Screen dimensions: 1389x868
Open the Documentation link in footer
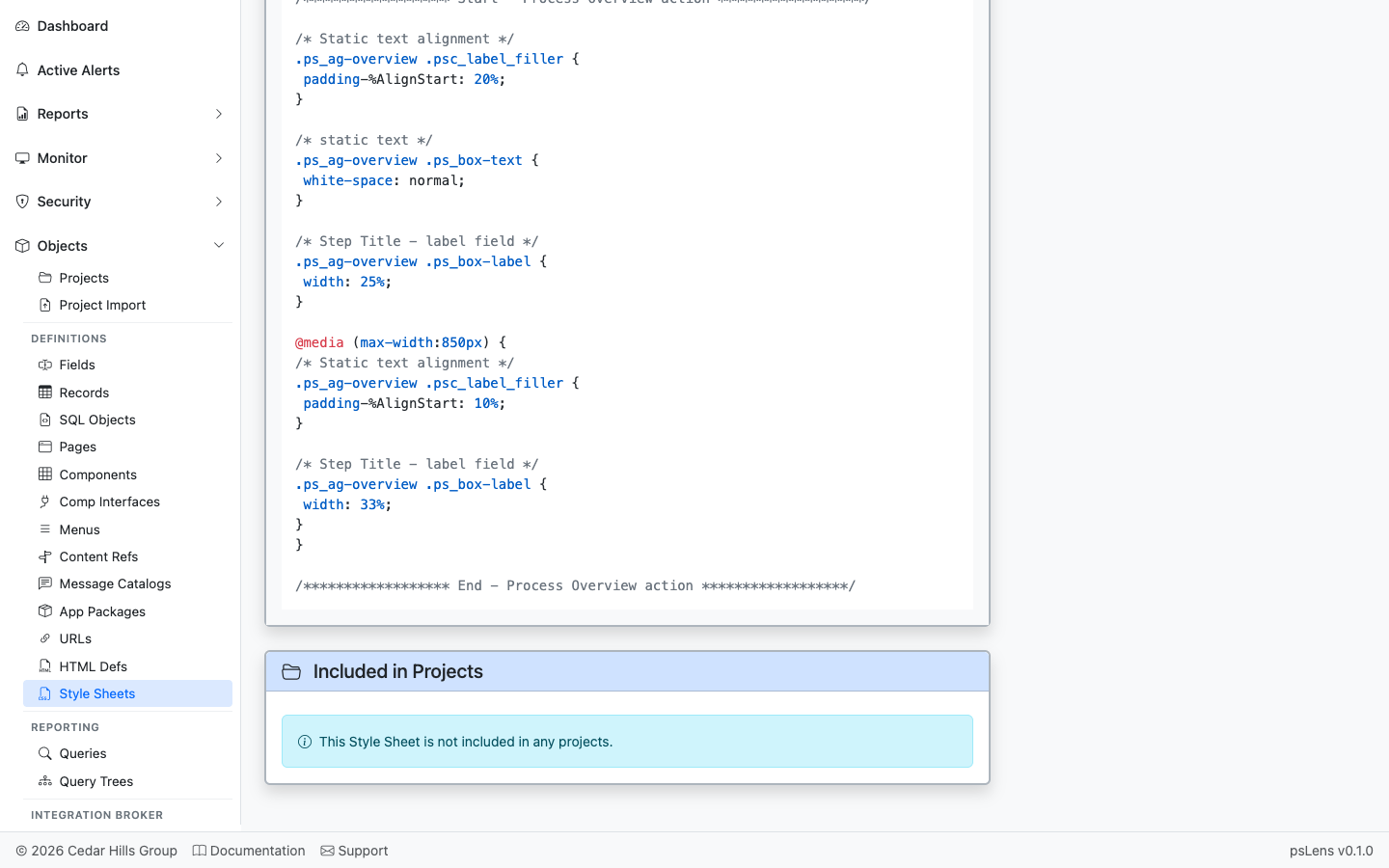click(x=249, y=851)
